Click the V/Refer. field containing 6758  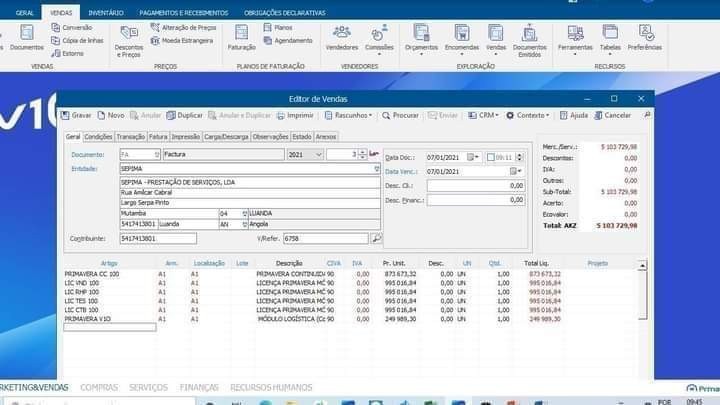[x=326, y=238]
